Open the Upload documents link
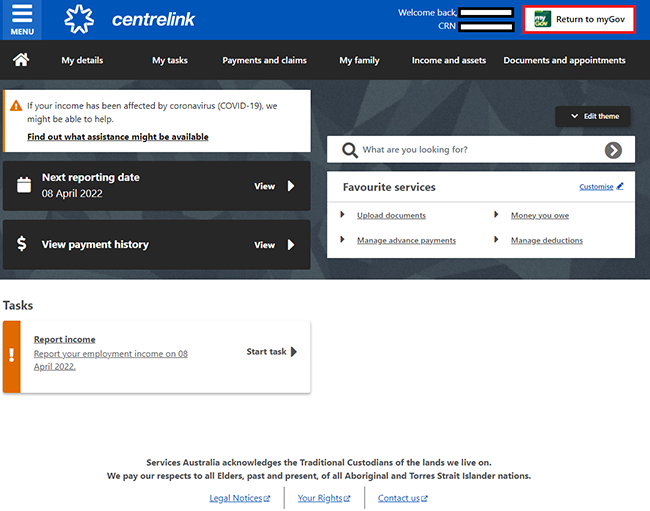650x511 pixels. click(391, 215)
